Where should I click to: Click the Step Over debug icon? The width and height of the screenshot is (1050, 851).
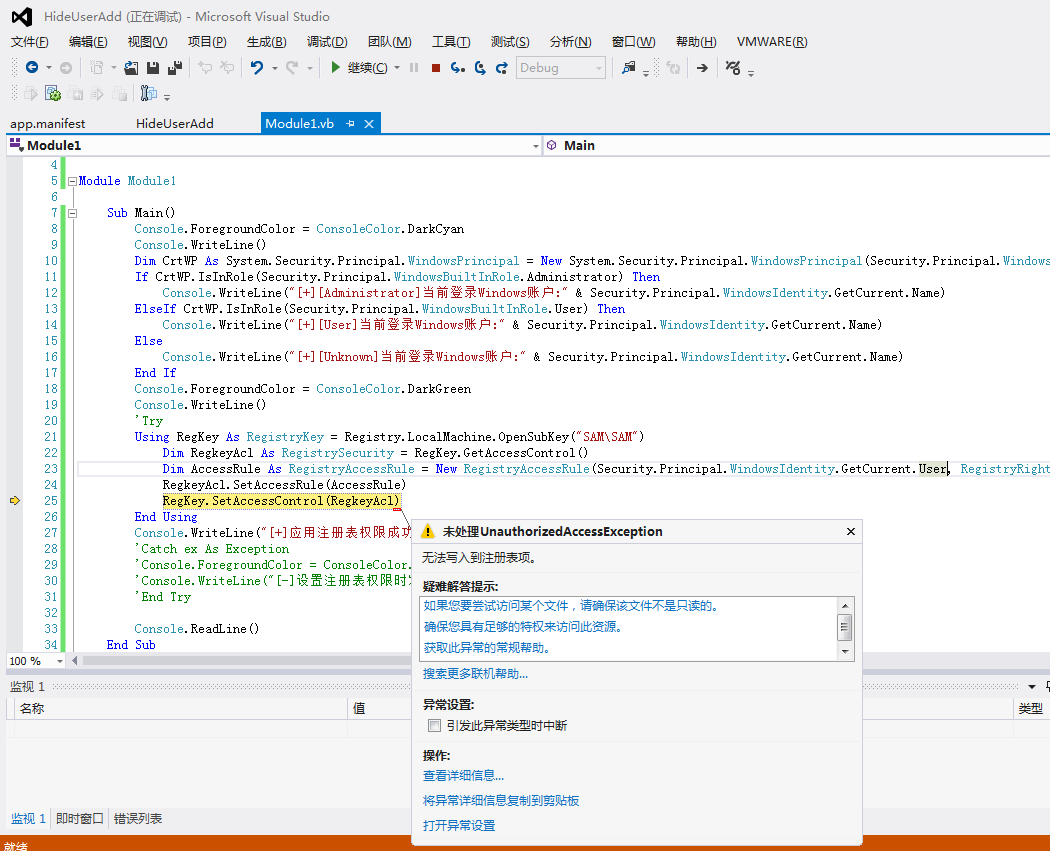(480, 68)
